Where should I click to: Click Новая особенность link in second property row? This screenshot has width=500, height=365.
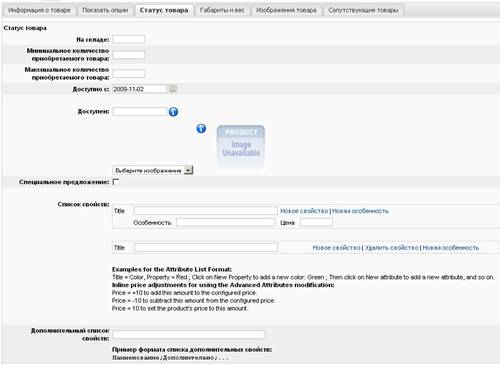pos(451,248)
